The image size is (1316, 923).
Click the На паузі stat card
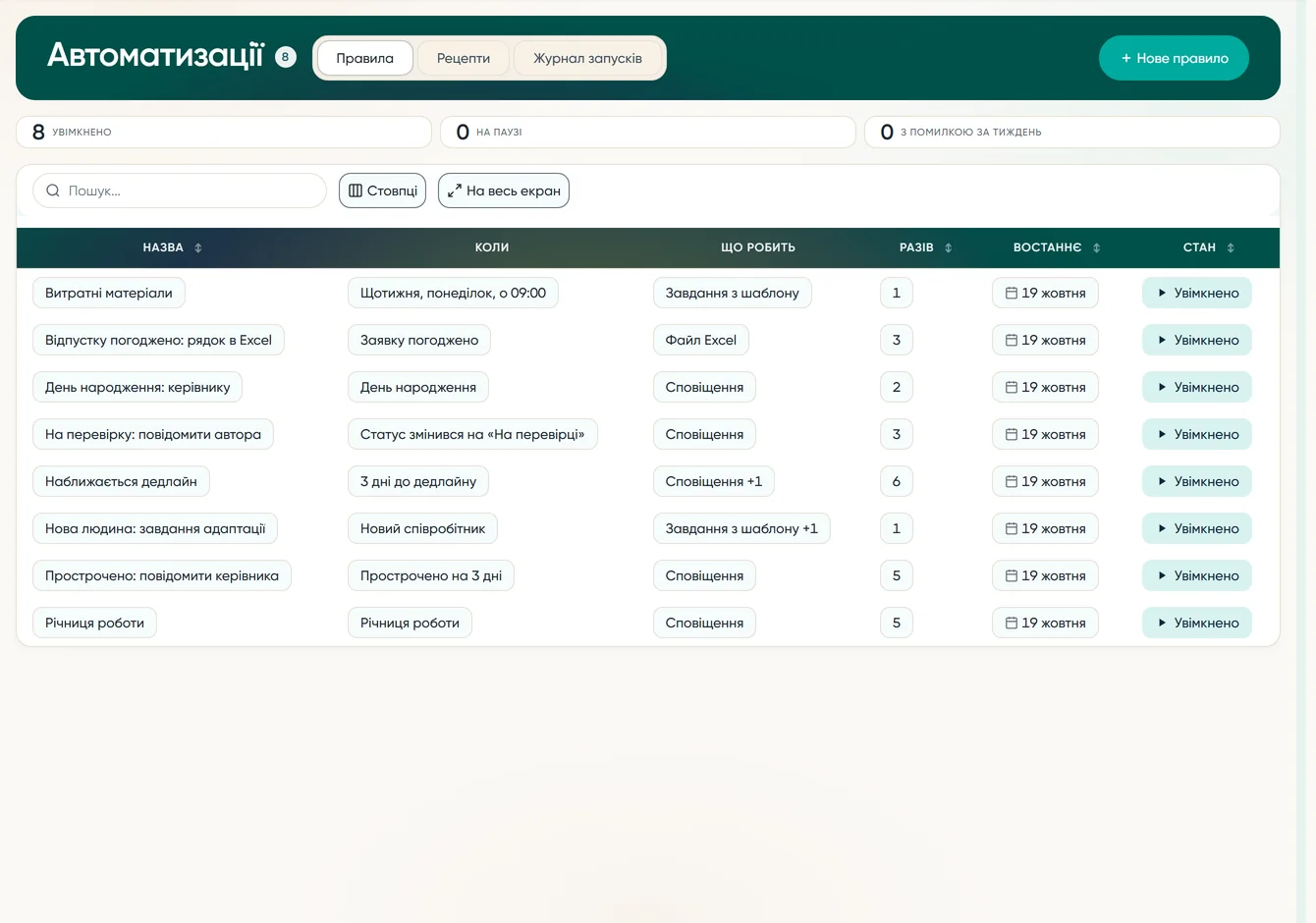[648, 132]
